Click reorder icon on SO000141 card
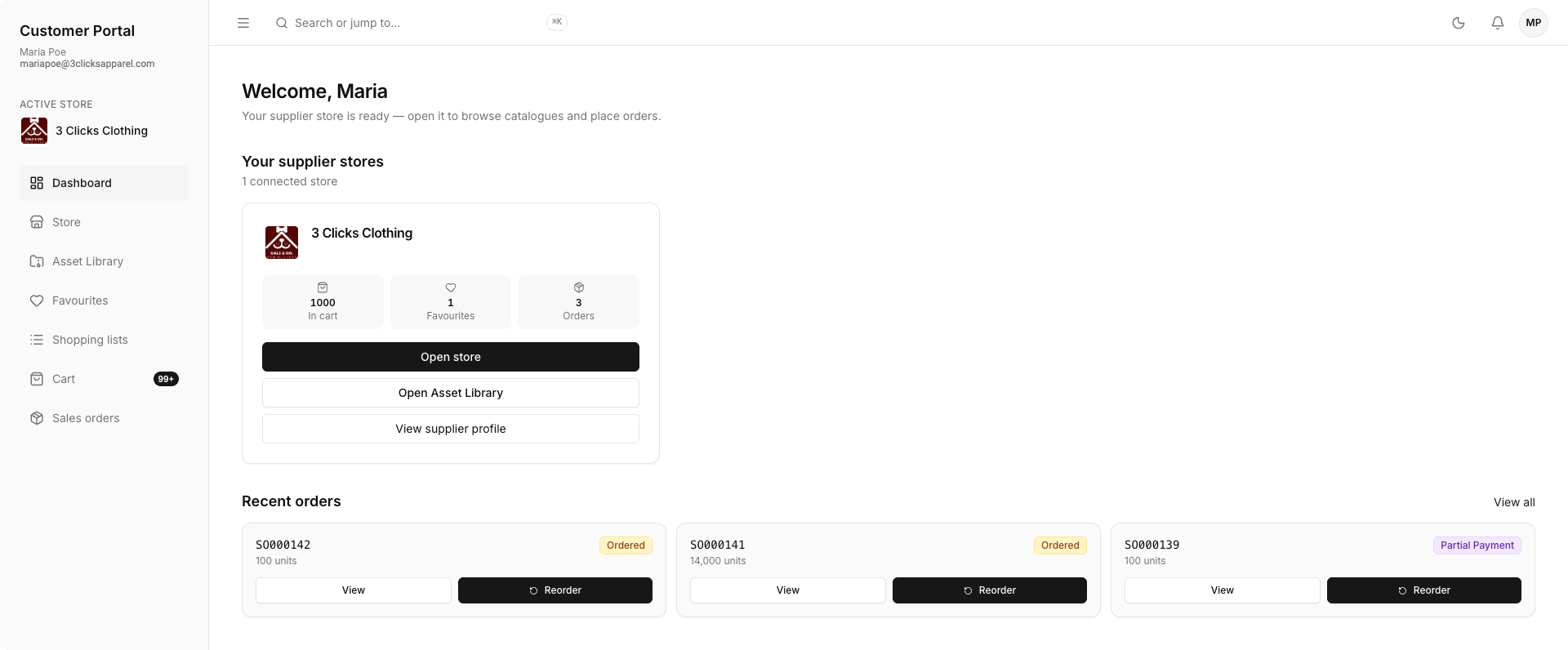 pos(968,590)
